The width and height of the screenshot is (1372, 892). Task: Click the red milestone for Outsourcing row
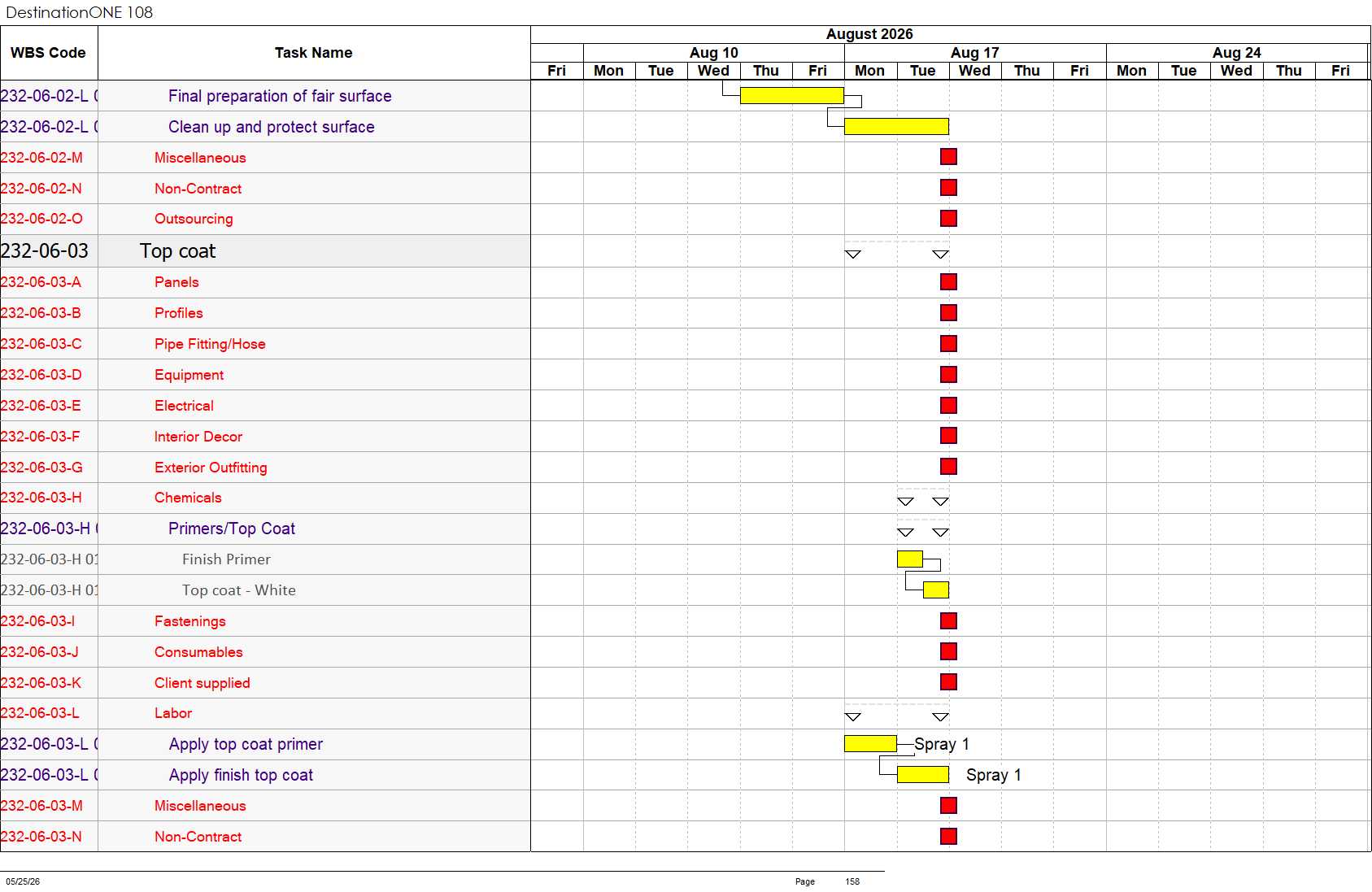coord(948,219)
